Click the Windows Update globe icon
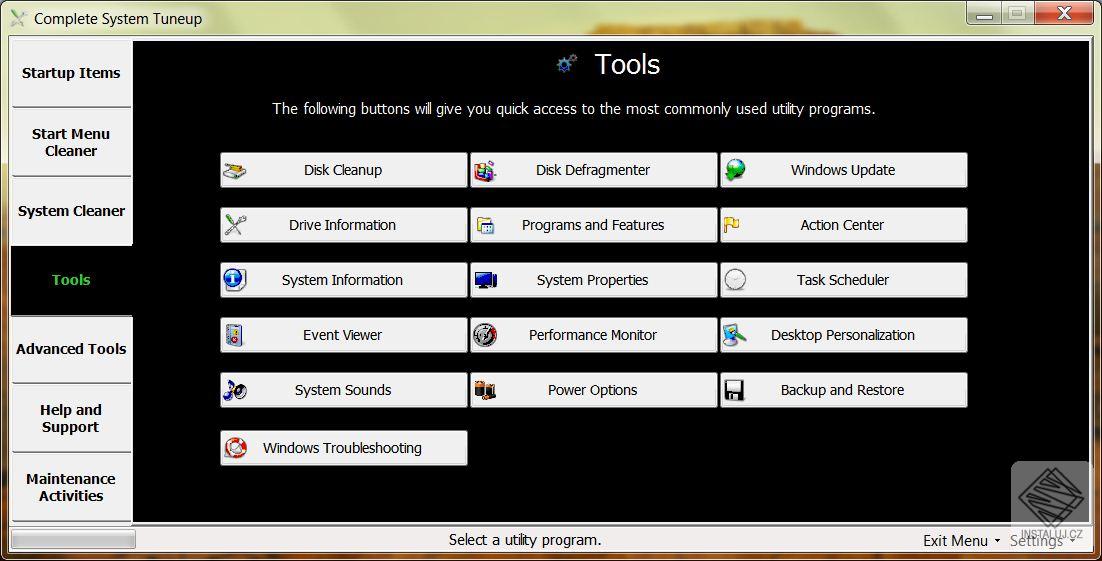This screenshot has width=1102, height=561. click(x=735, y=170)
